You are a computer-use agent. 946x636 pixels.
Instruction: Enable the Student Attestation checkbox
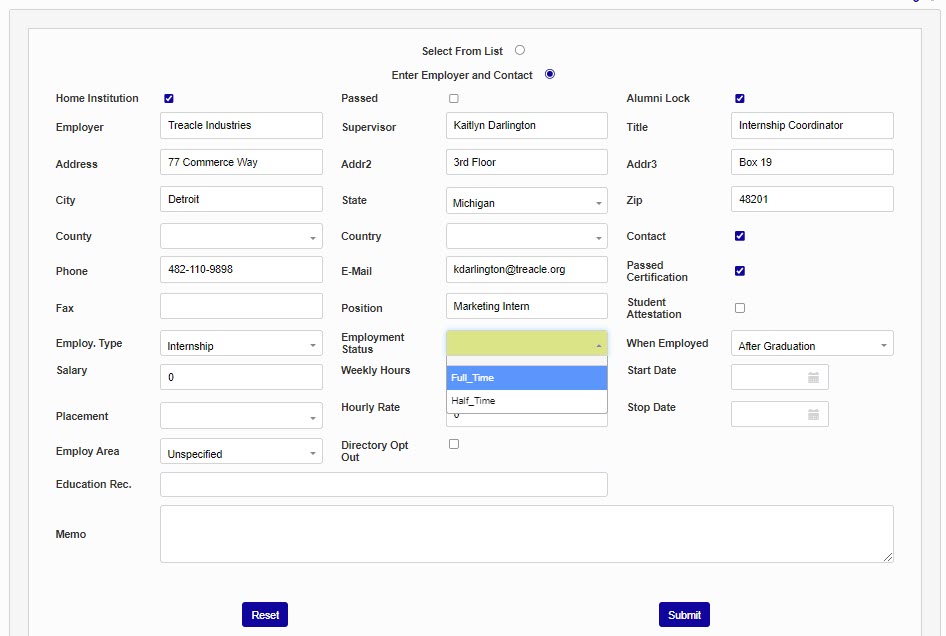740,308
